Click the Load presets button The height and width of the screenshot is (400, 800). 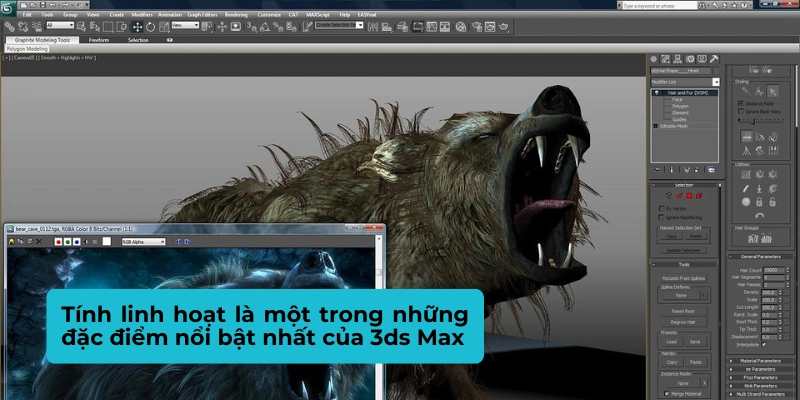click(x=671, y=342)
